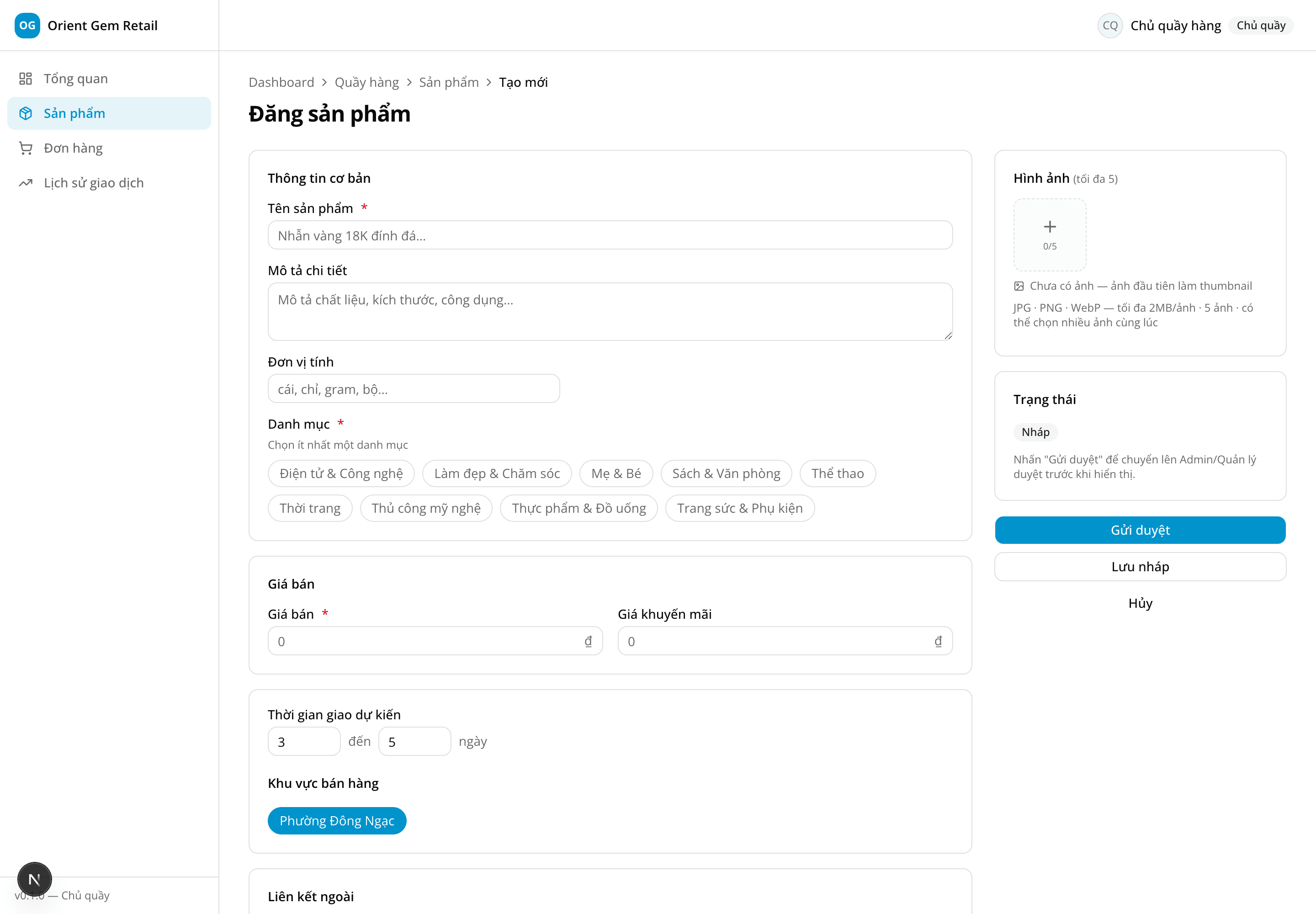Click the Chọn ít nhất một danh mục hint
The height and width of the screenshot is (914, 1316).
(337, 445)
